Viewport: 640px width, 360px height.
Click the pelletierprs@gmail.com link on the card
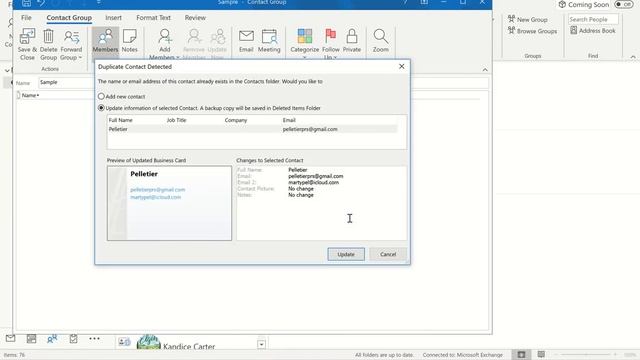pos(158,190)
